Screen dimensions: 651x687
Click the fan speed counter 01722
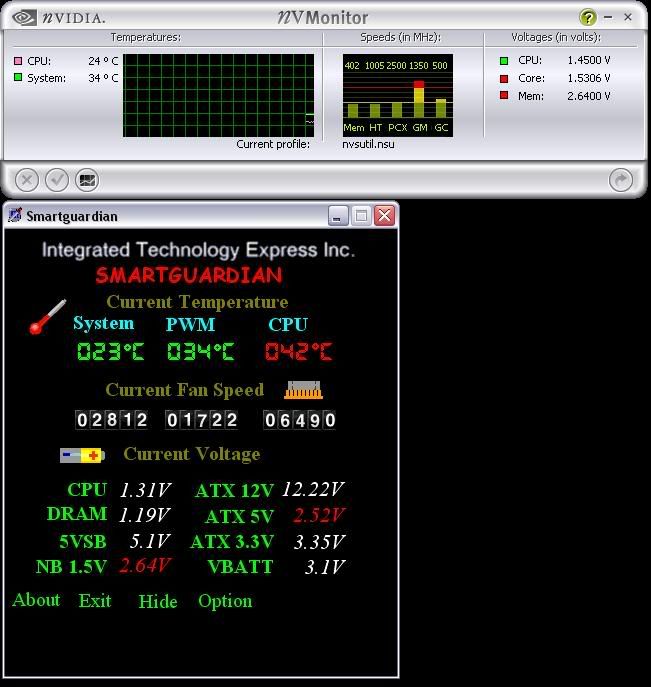202,420
